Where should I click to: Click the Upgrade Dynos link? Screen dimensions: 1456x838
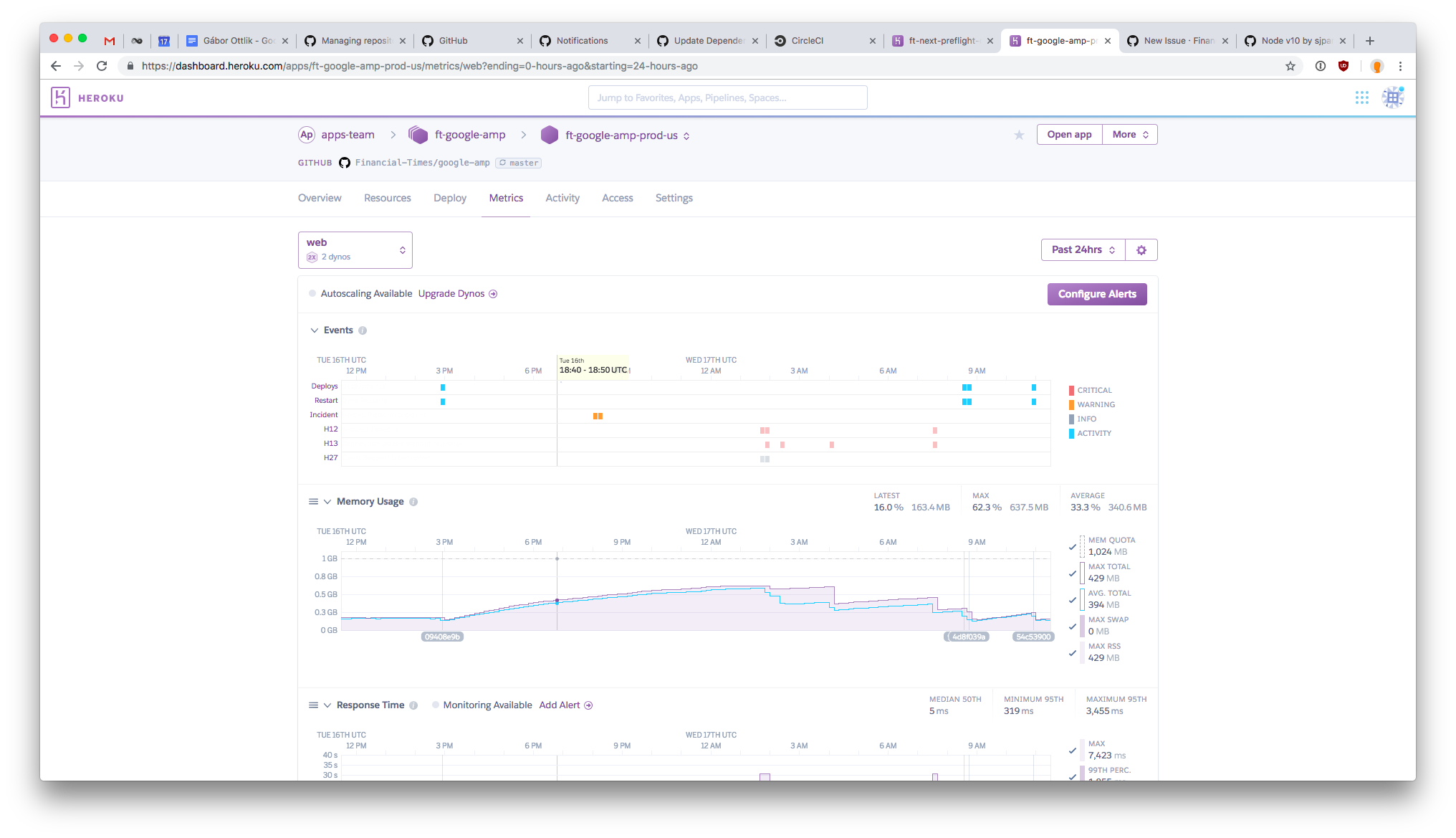[451, 294]
